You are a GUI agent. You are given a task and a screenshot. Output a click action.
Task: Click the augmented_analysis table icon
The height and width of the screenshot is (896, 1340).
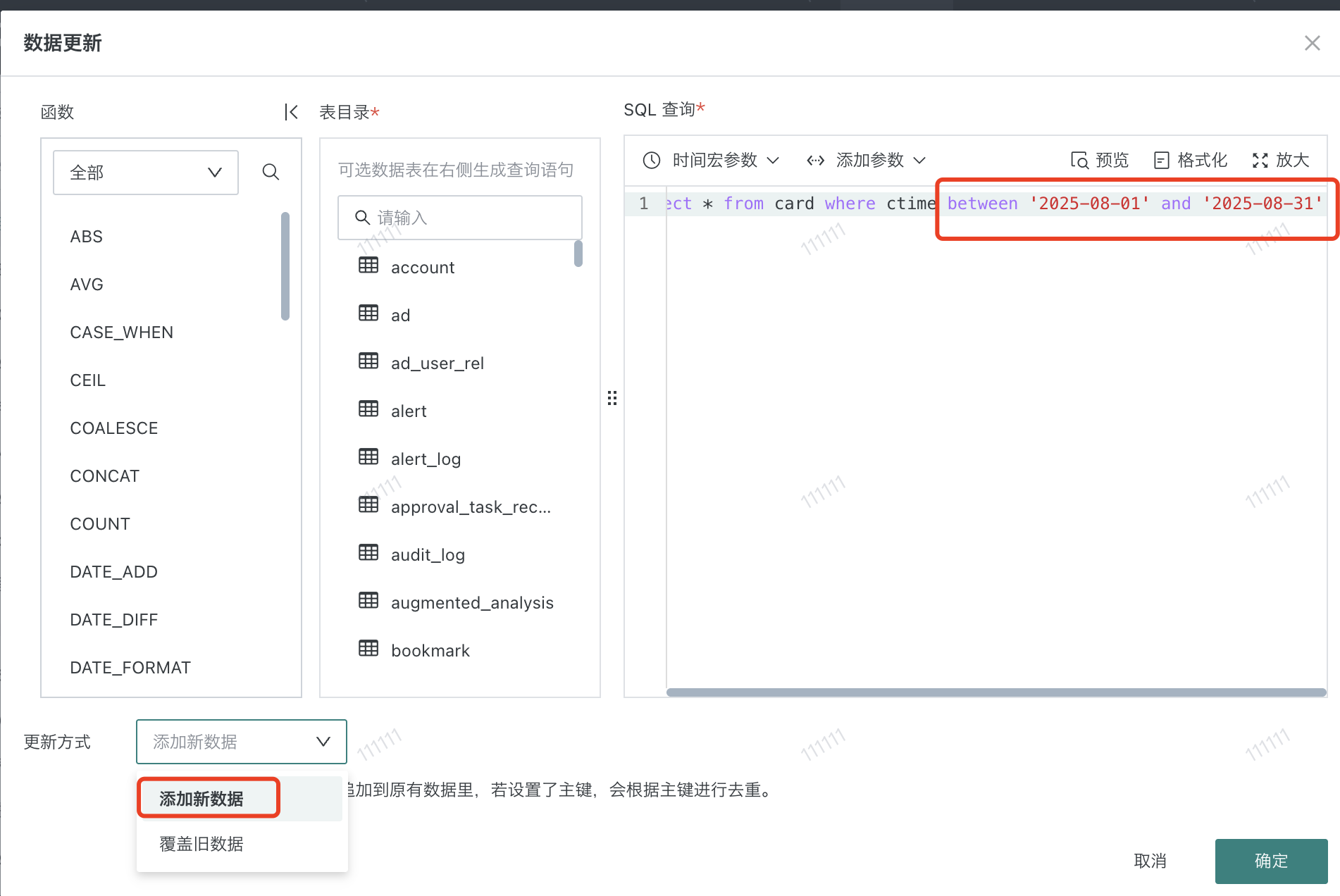(x=368, y=601)
